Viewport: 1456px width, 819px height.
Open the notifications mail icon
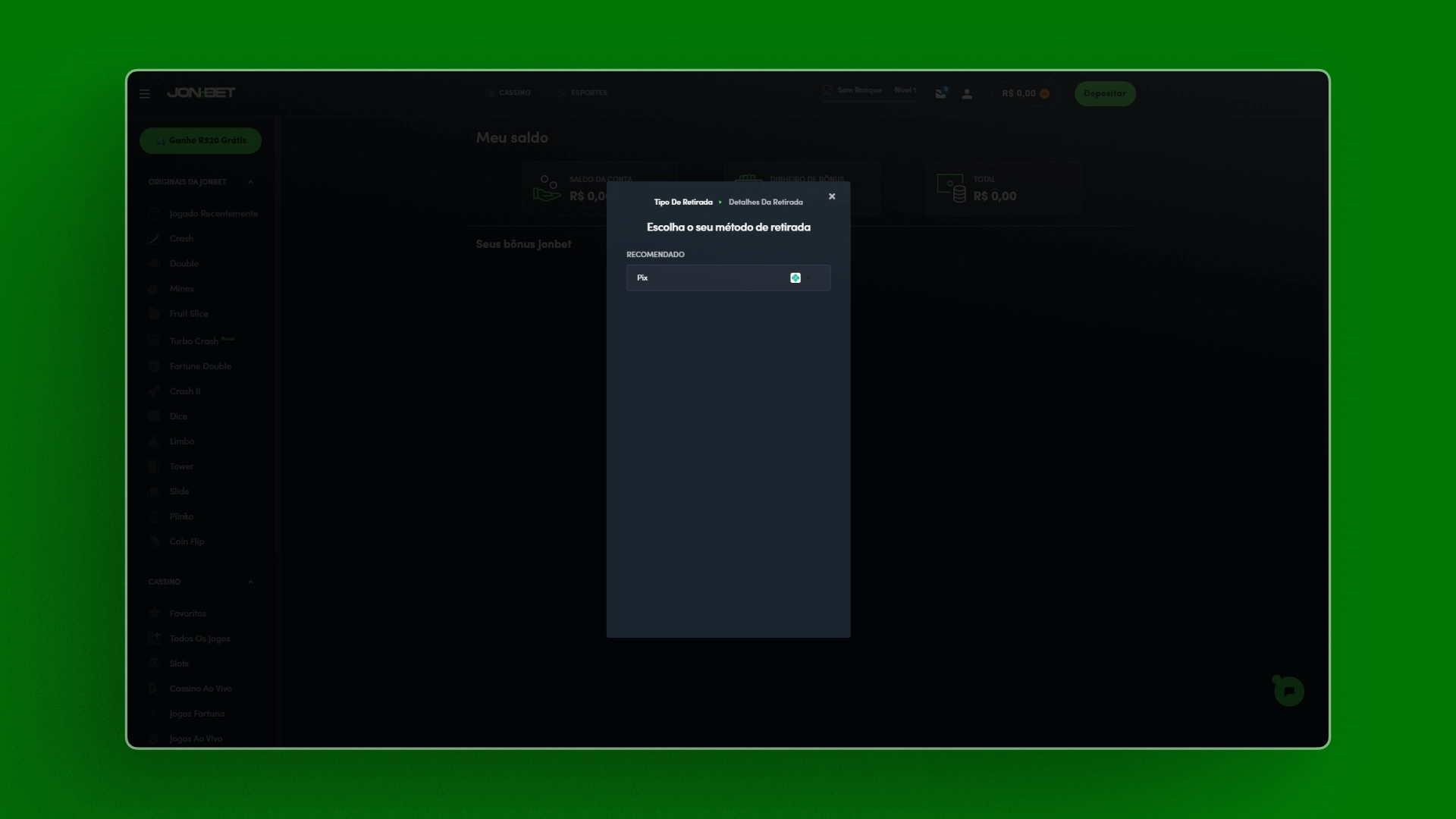(x=941, y=93)
